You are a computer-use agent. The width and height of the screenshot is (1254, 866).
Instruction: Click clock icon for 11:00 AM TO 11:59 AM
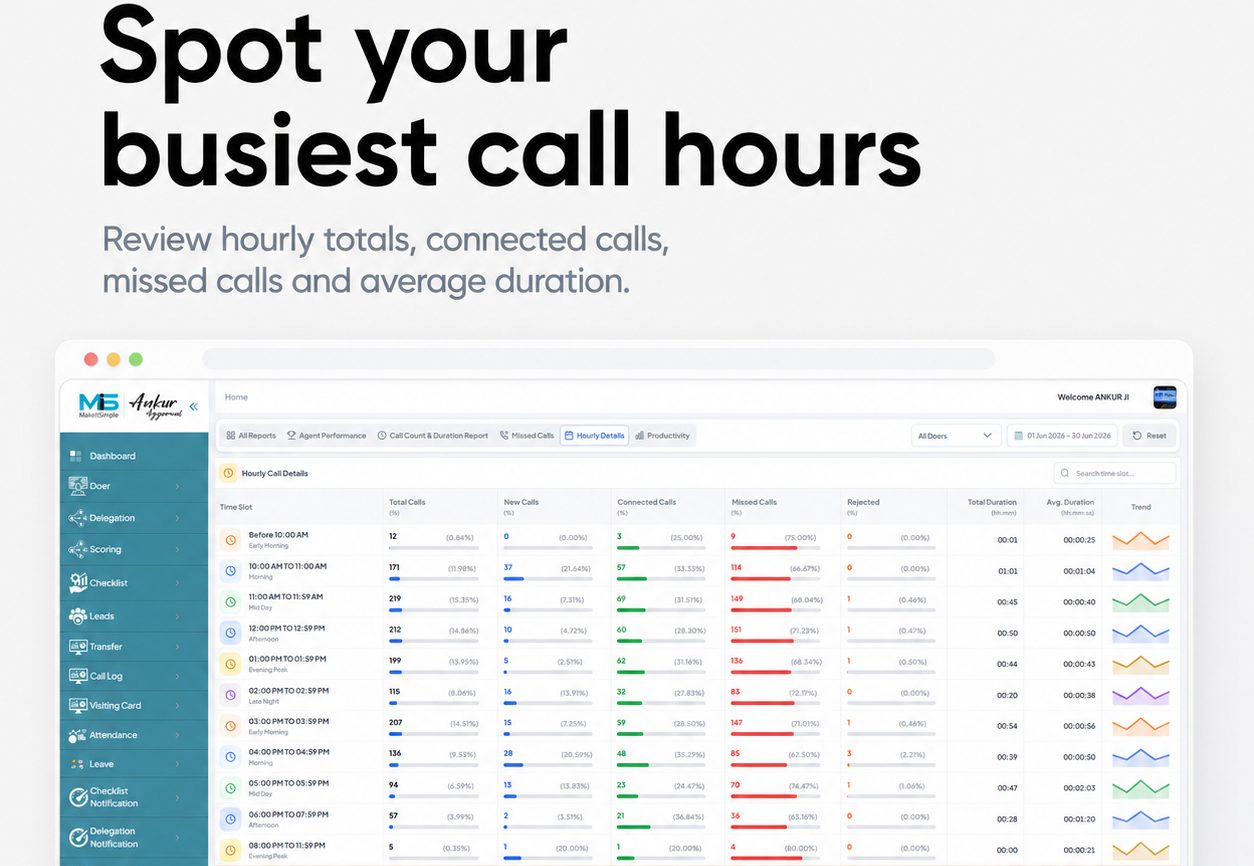(230, 602)
